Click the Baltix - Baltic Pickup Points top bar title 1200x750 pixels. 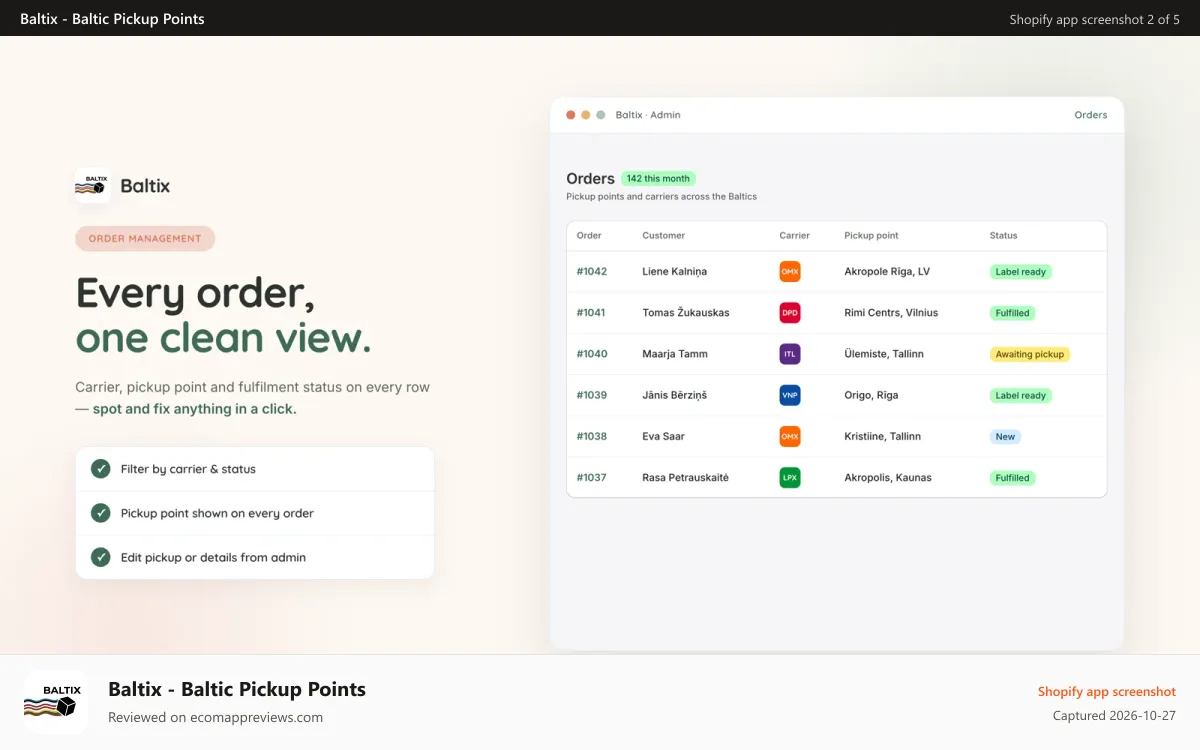pos(112,19)
